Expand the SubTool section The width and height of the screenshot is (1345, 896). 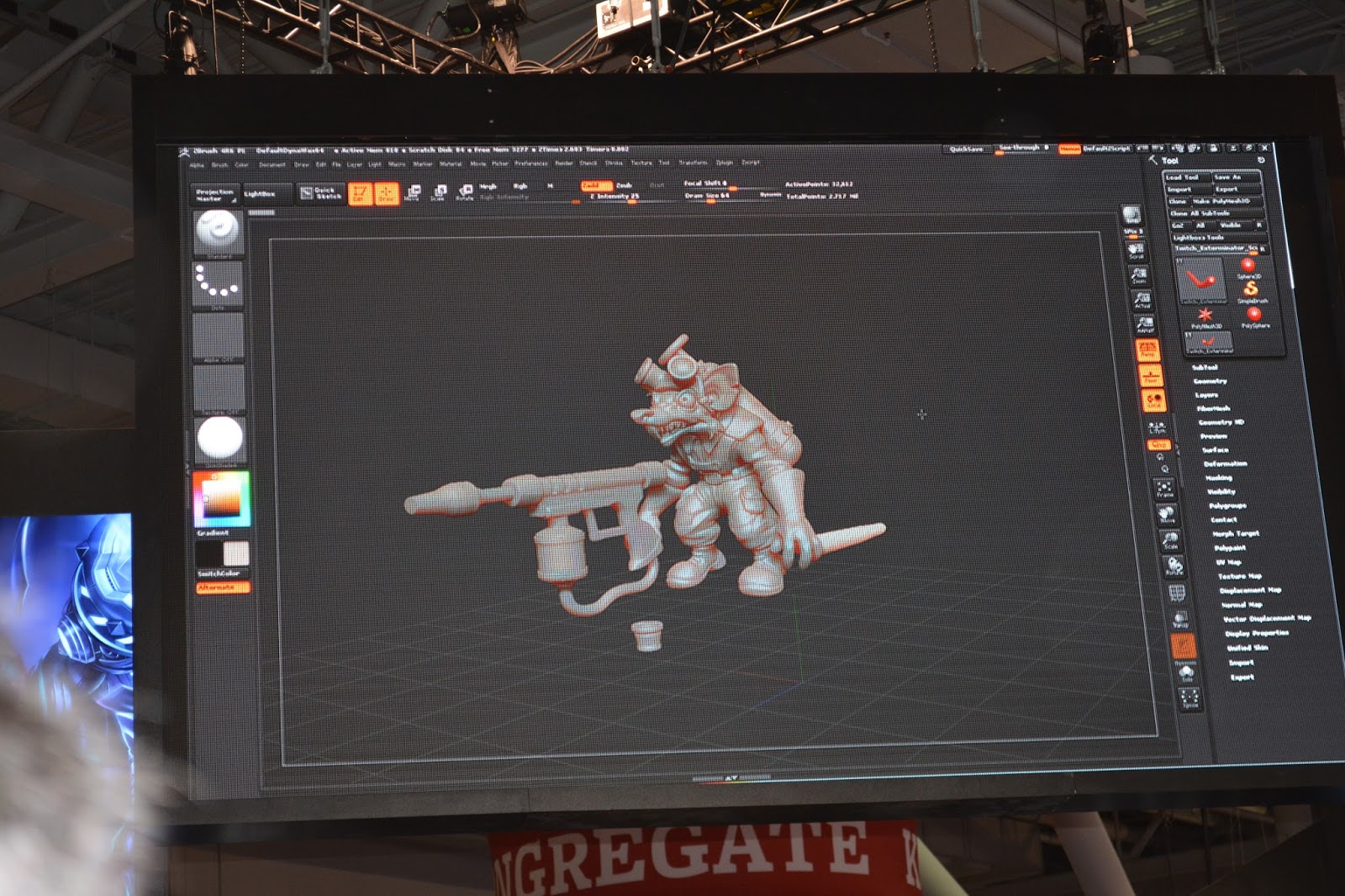click(1205, 367)
